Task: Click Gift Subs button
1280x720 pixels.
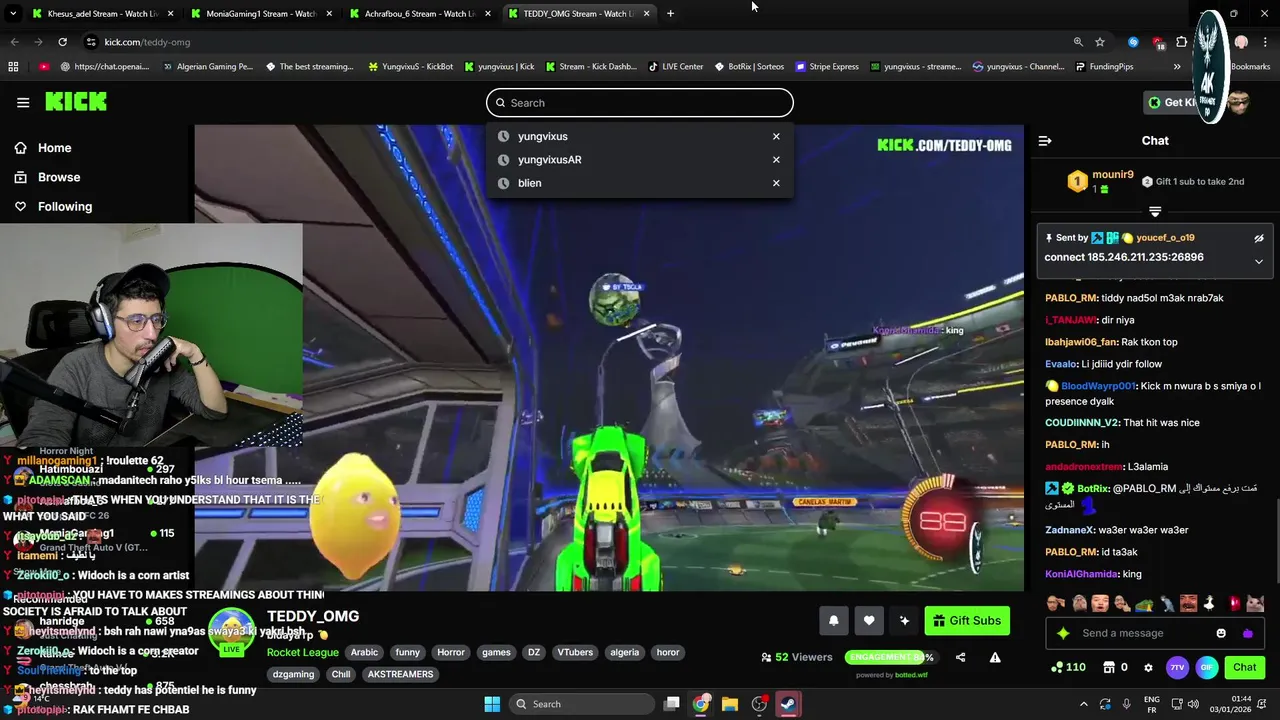Action: (967, 621)
